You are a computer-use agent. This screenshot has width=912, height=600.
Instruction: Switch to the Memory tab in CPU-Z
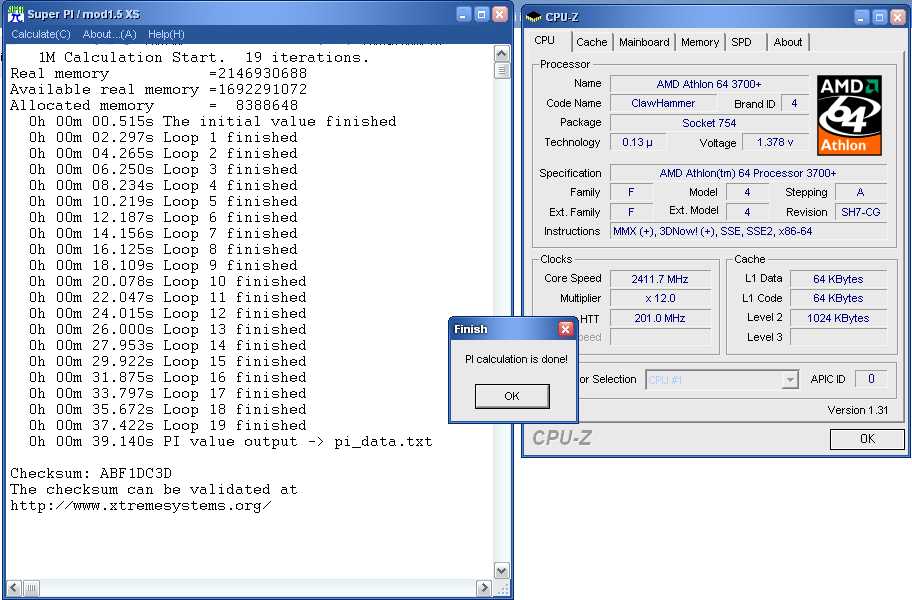[700, 42]
